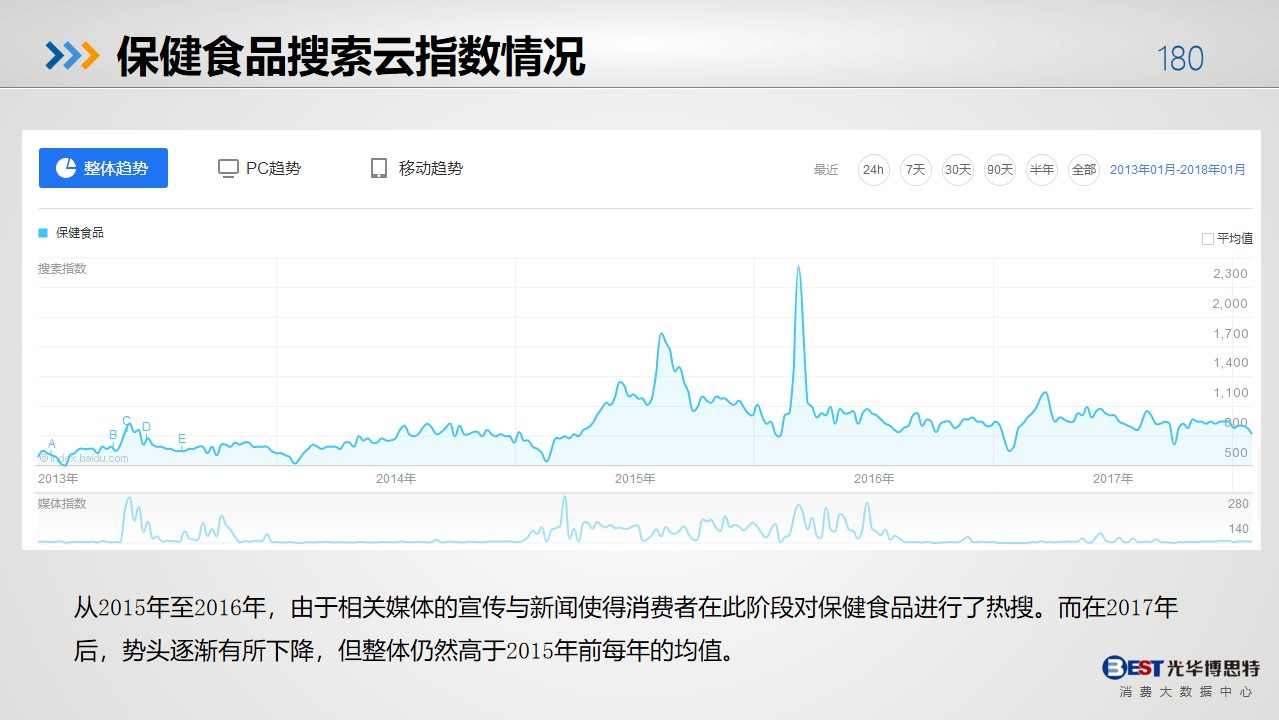Open the 2013年01月-2018年01月 date range picker
The width and height of the screenshot is (1279, 720).
coord(1178,170)
